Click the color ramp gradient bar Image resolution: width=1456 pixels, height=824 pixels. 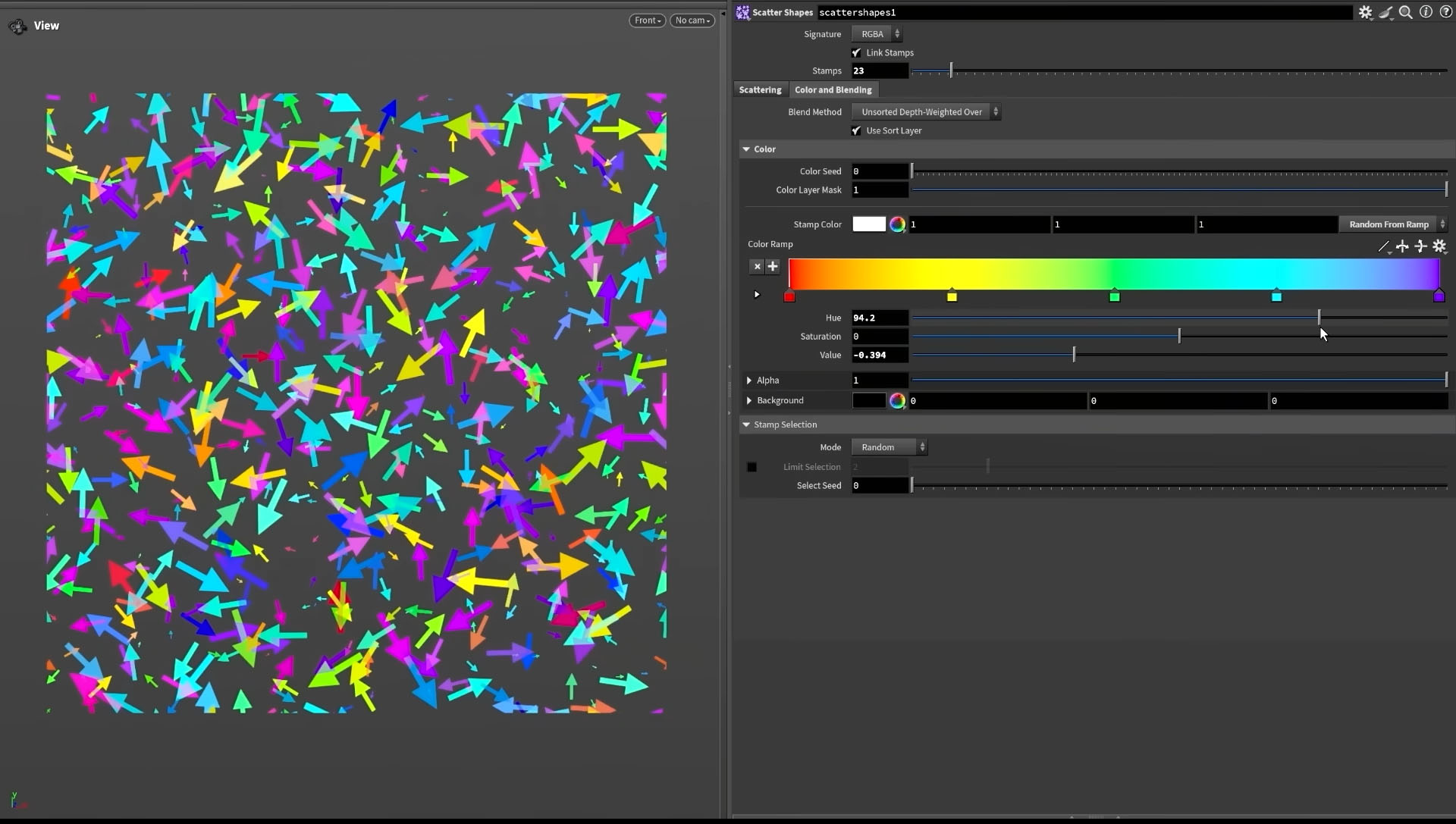coord(1114,274)
